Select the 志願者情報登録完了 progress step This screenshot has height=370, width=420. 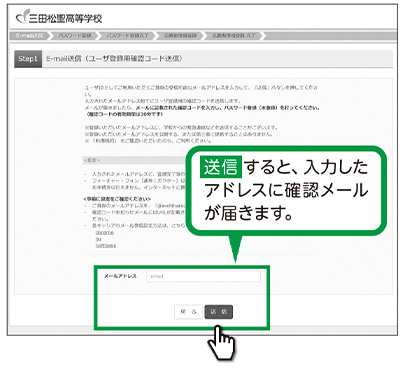click(x=234, y=36)
